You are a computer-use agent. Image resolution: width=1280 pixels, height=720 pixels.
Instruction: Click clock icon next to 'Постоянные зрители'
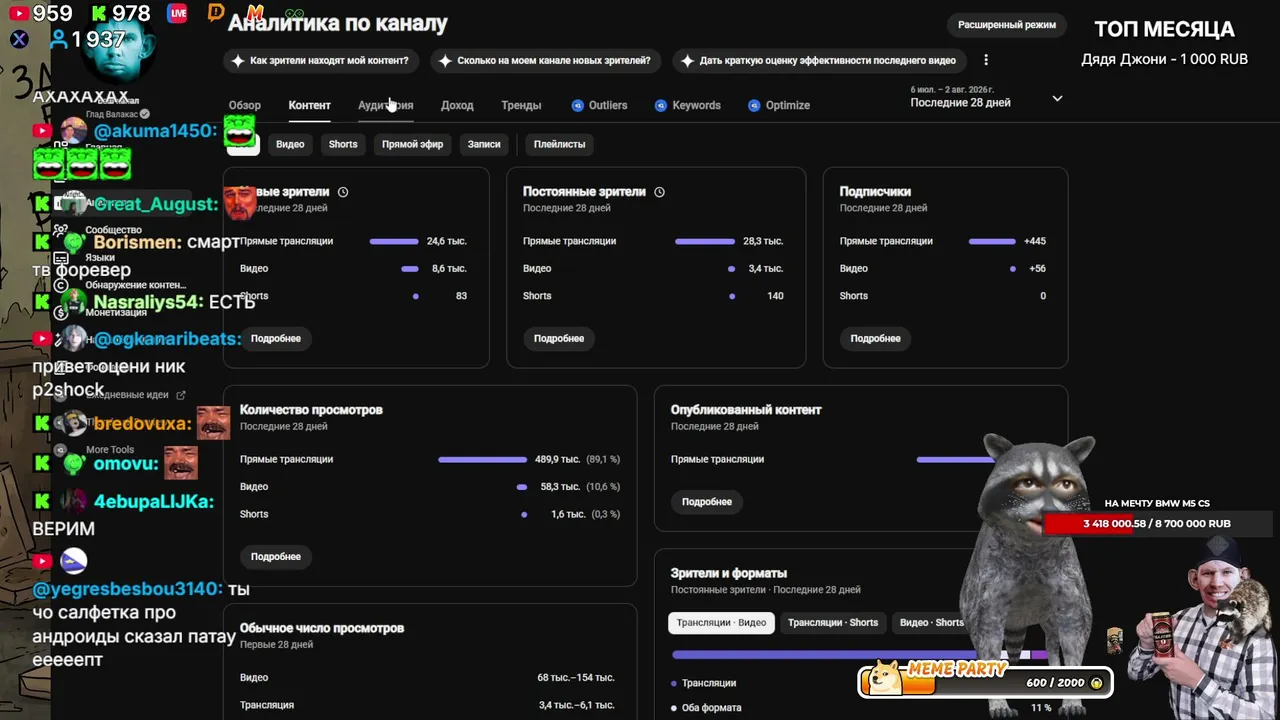tap(659, 192)
